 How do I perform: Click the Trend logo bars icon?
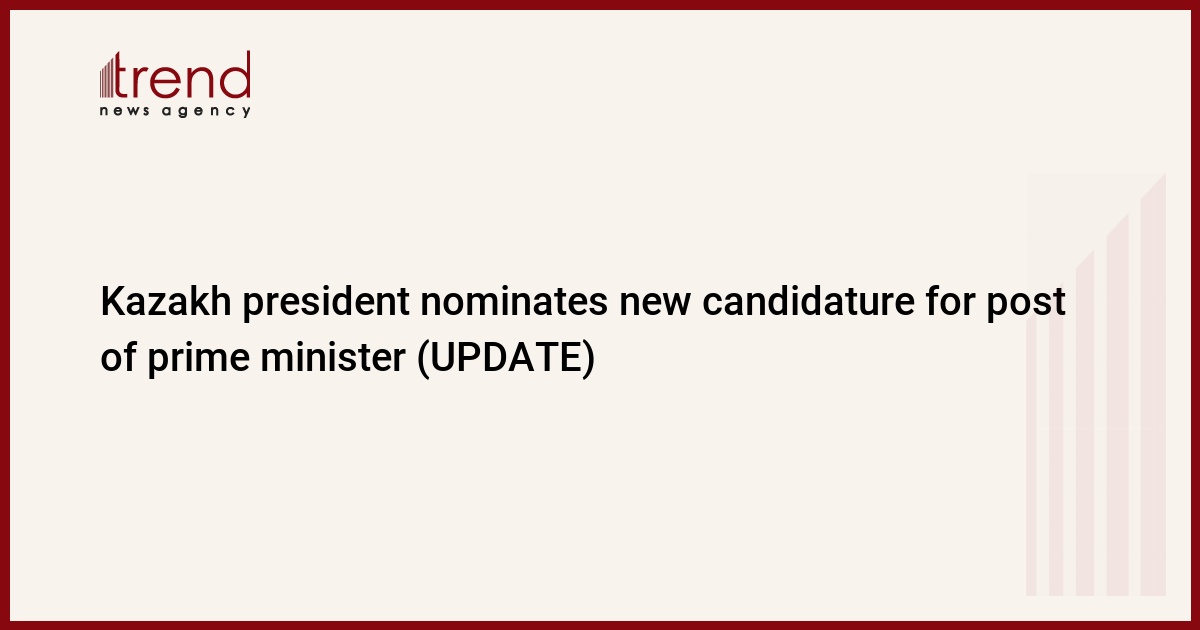click(108, 77)
